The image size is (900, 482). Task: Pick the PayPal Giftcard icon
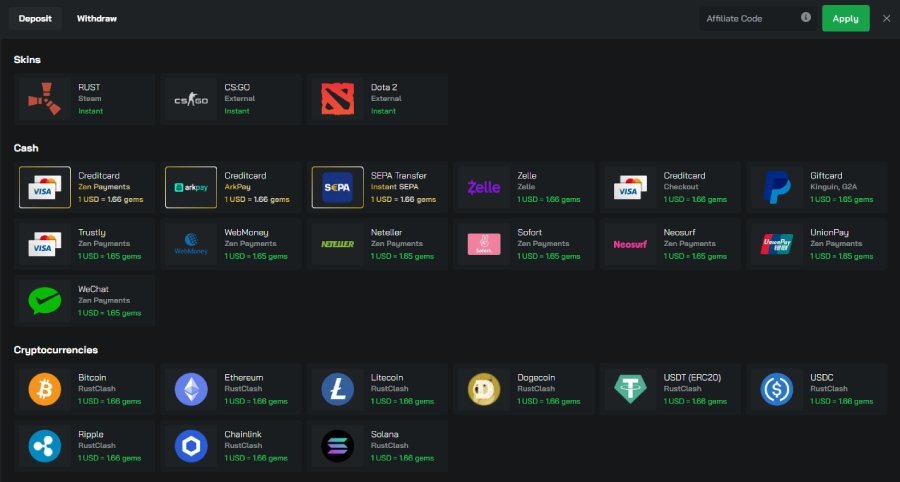click(777, 187)
